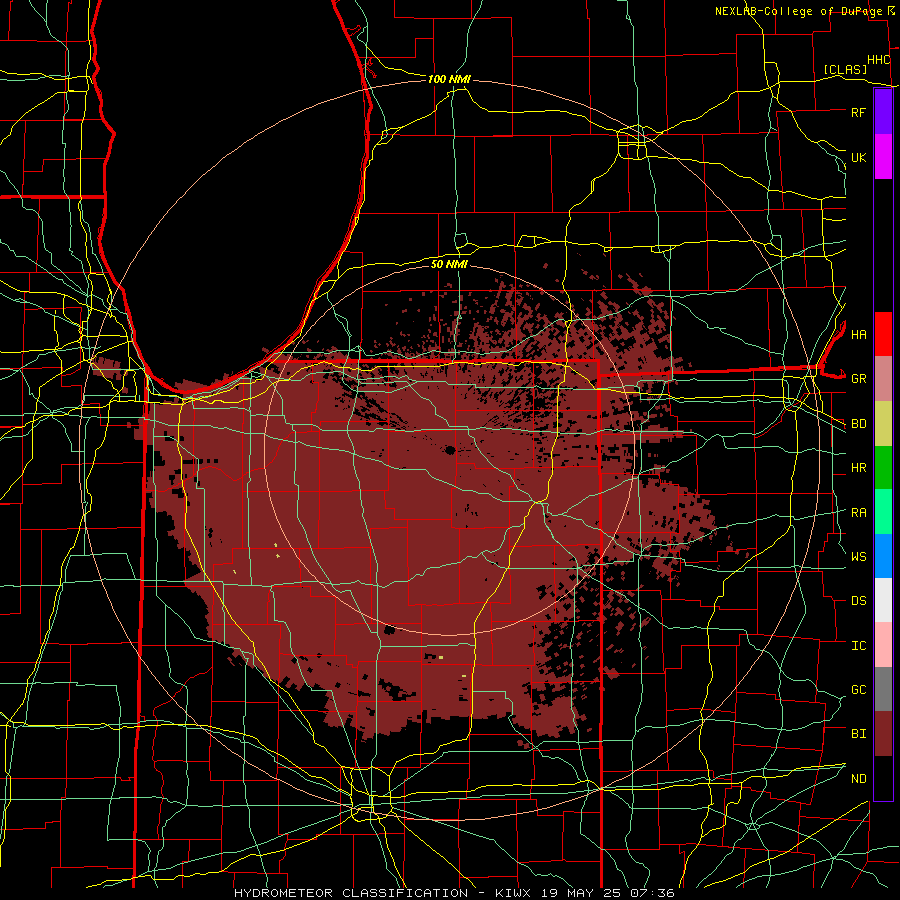Screen dimensions: 900x900
Task: Click the DS legend label
Action: [x=859, y=601]
